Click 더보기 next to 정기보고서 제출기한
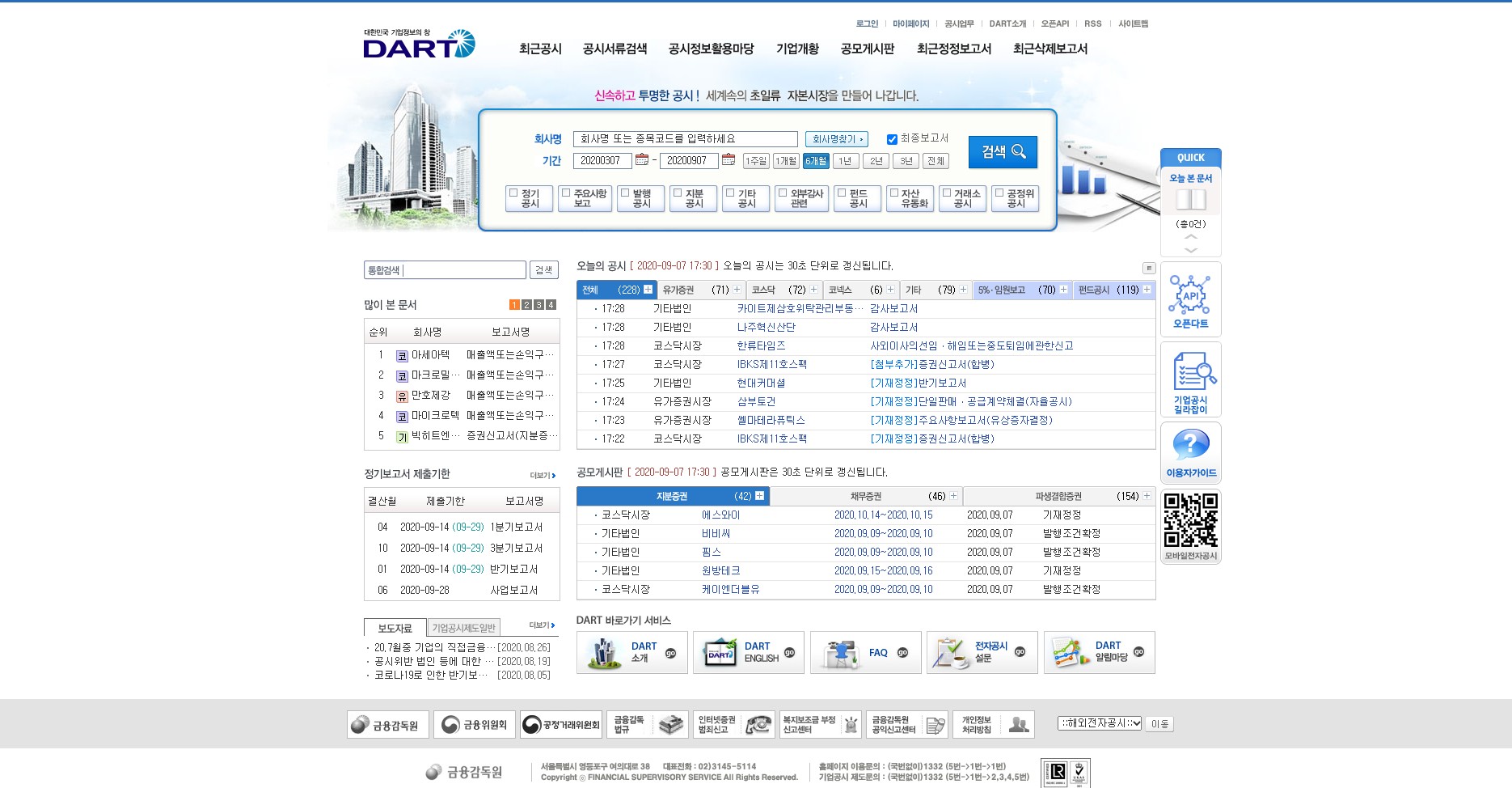 (543, 476)
